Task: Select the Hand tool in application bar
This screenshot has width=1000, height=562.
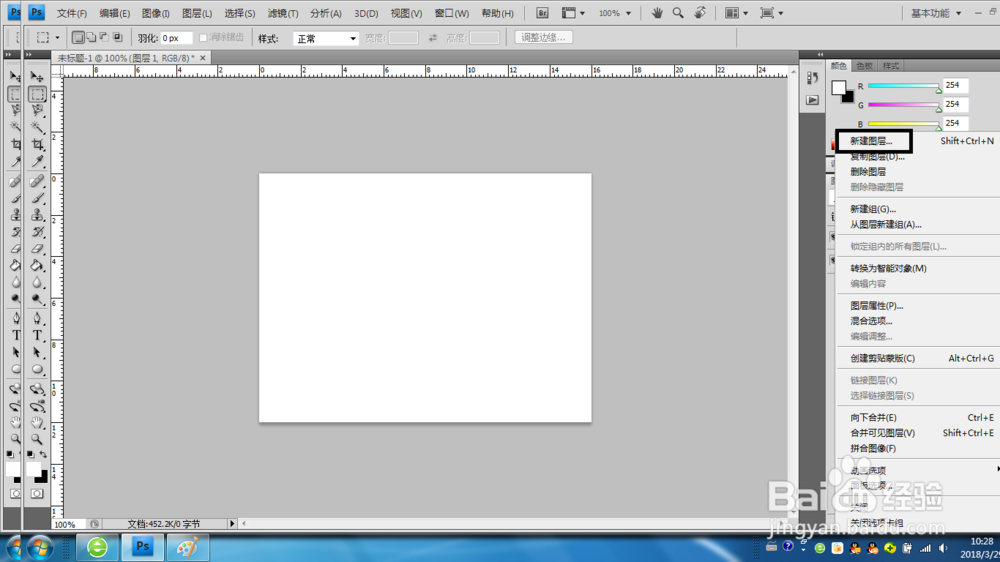Action: point(657,13)
